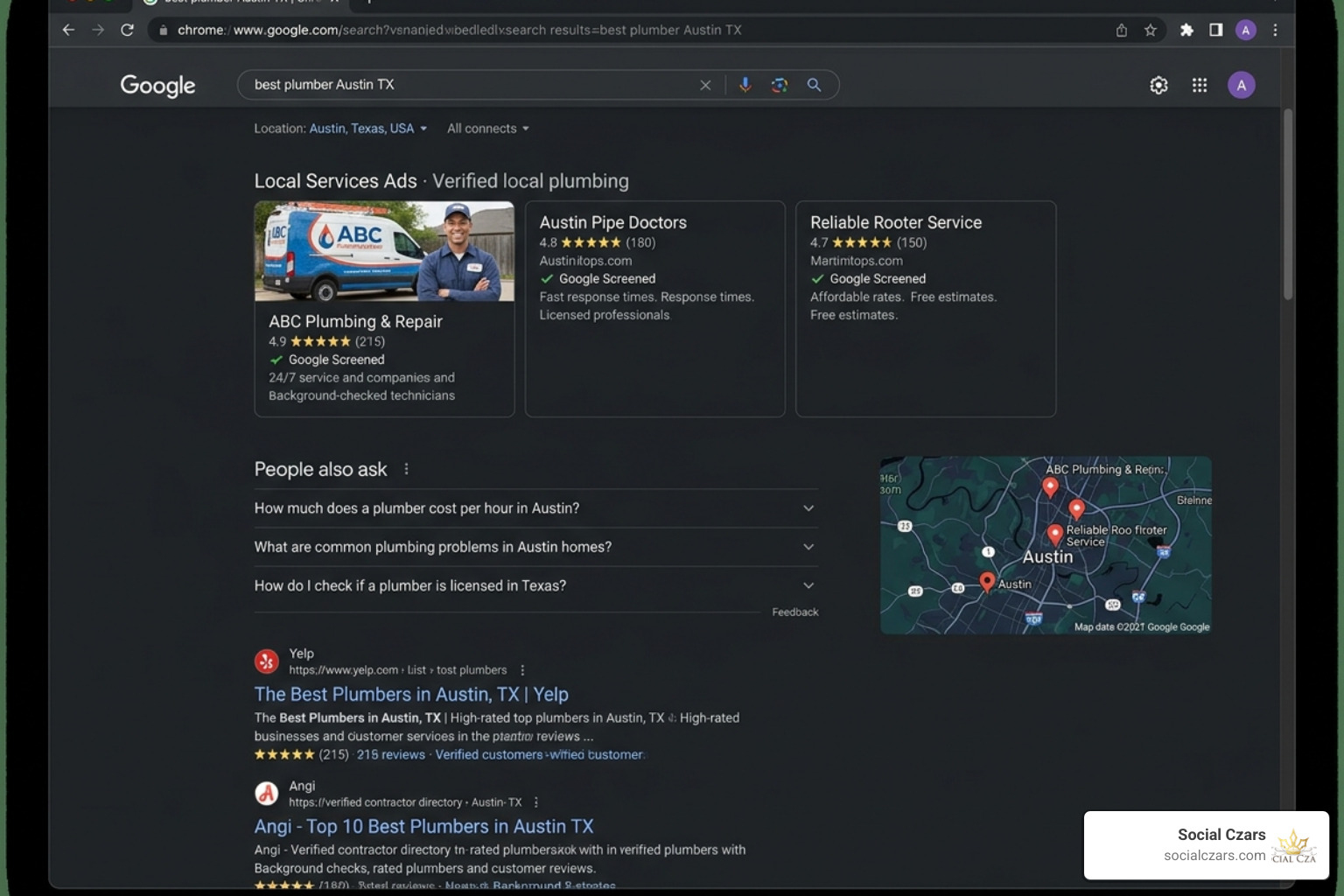The image size is (1344, 896).
Task: Open Angi Top 10 Best Plumbers link
Action: (x=423, y=826)
